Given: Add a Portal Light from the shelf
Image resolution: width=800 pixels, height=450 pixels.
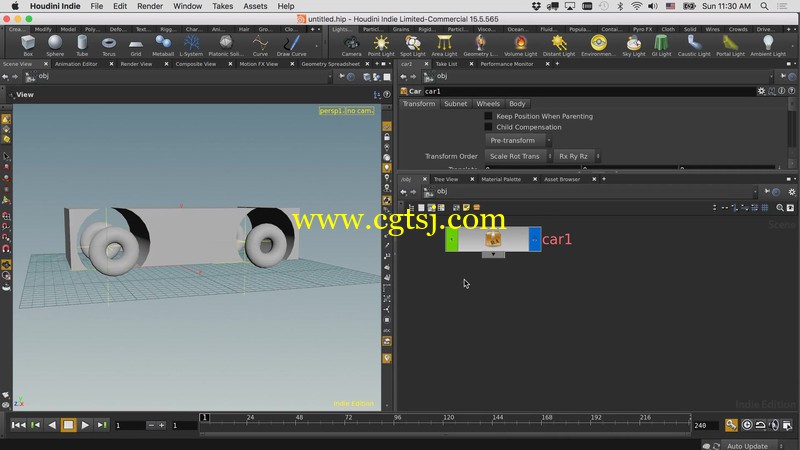Looking at the screenshot, I should pyautogui.click(x=730, y=45).
